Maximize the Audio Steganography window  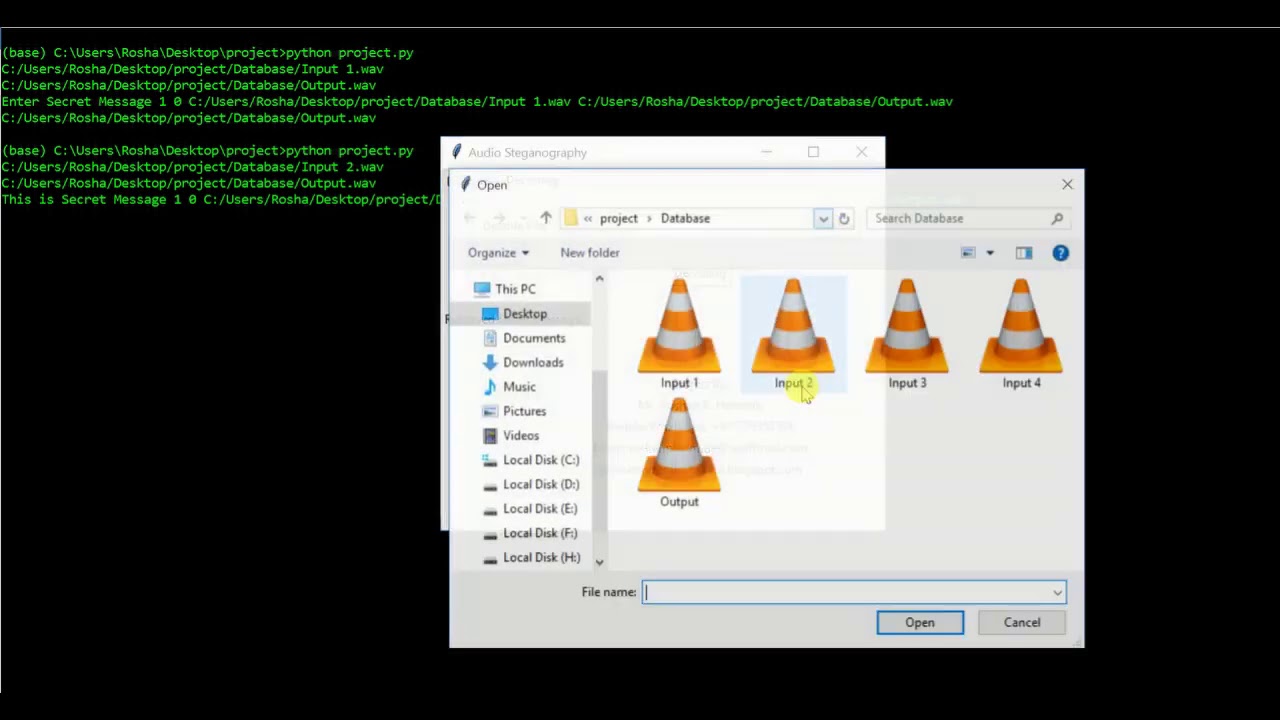(813, 152)
